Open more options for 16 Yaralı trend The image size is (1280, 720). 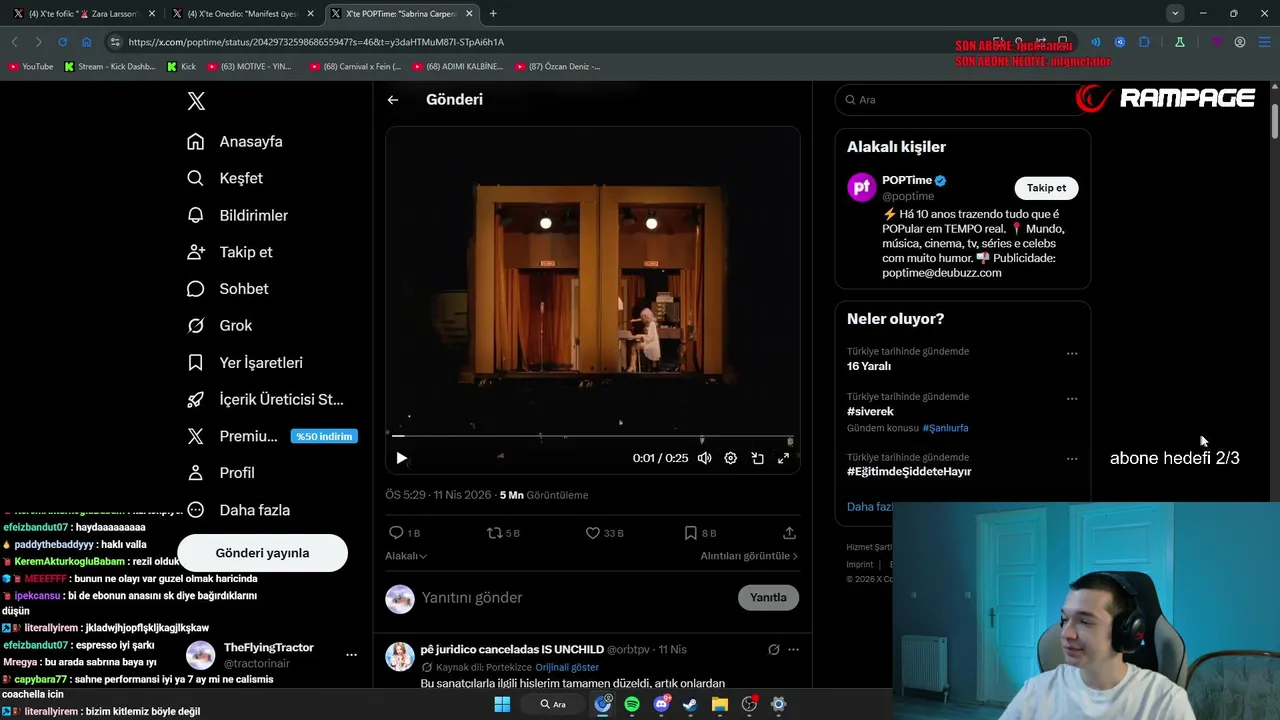tap(1072, 353)
